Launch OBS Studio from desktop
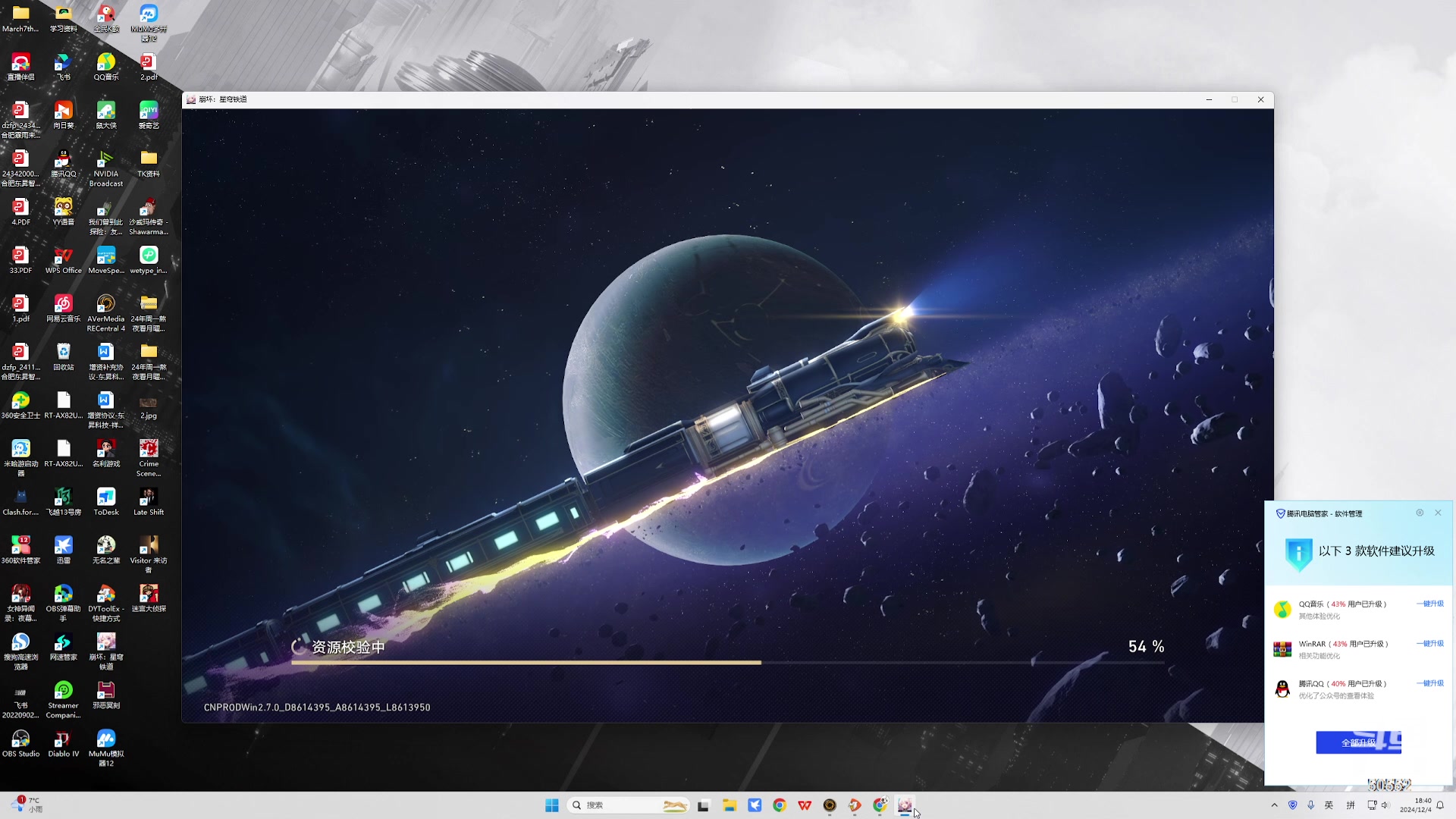Screen dimensions: 1456x819 20,743
